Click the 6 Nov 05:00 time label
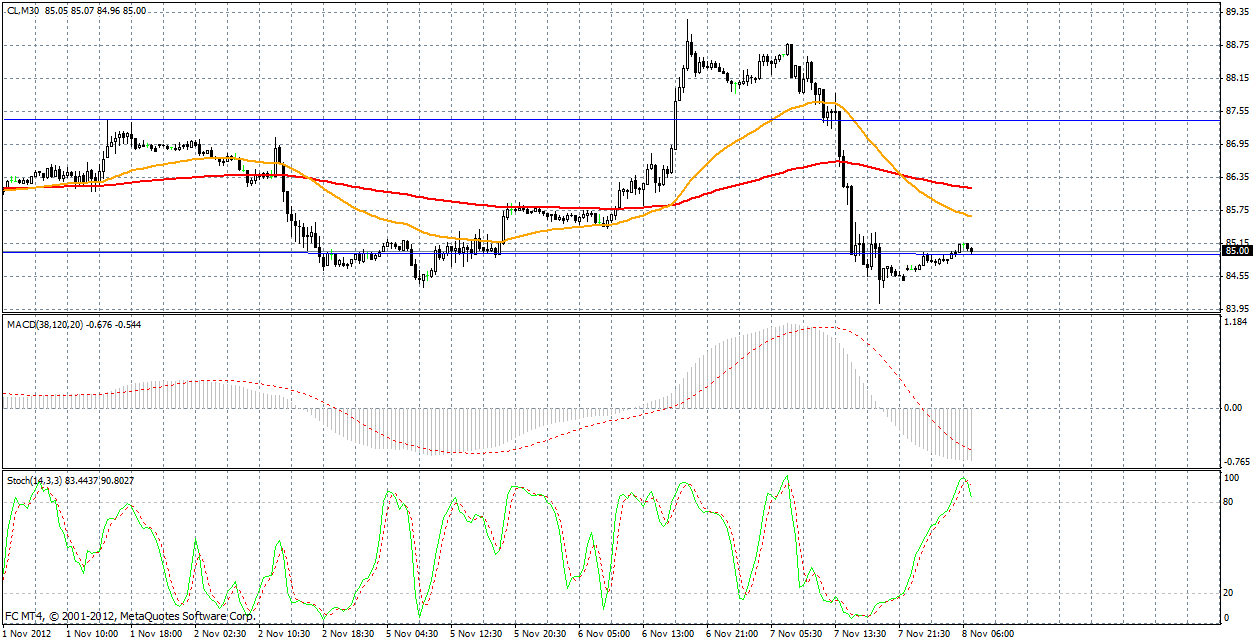1258x641 pixels. [605, 633]
